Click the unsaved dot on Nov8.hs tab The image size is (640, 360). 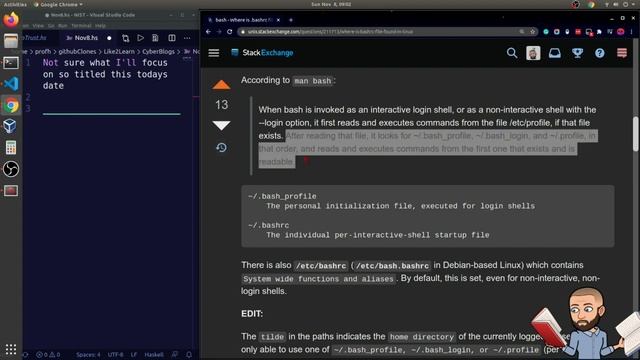click(x=109, y=38)
